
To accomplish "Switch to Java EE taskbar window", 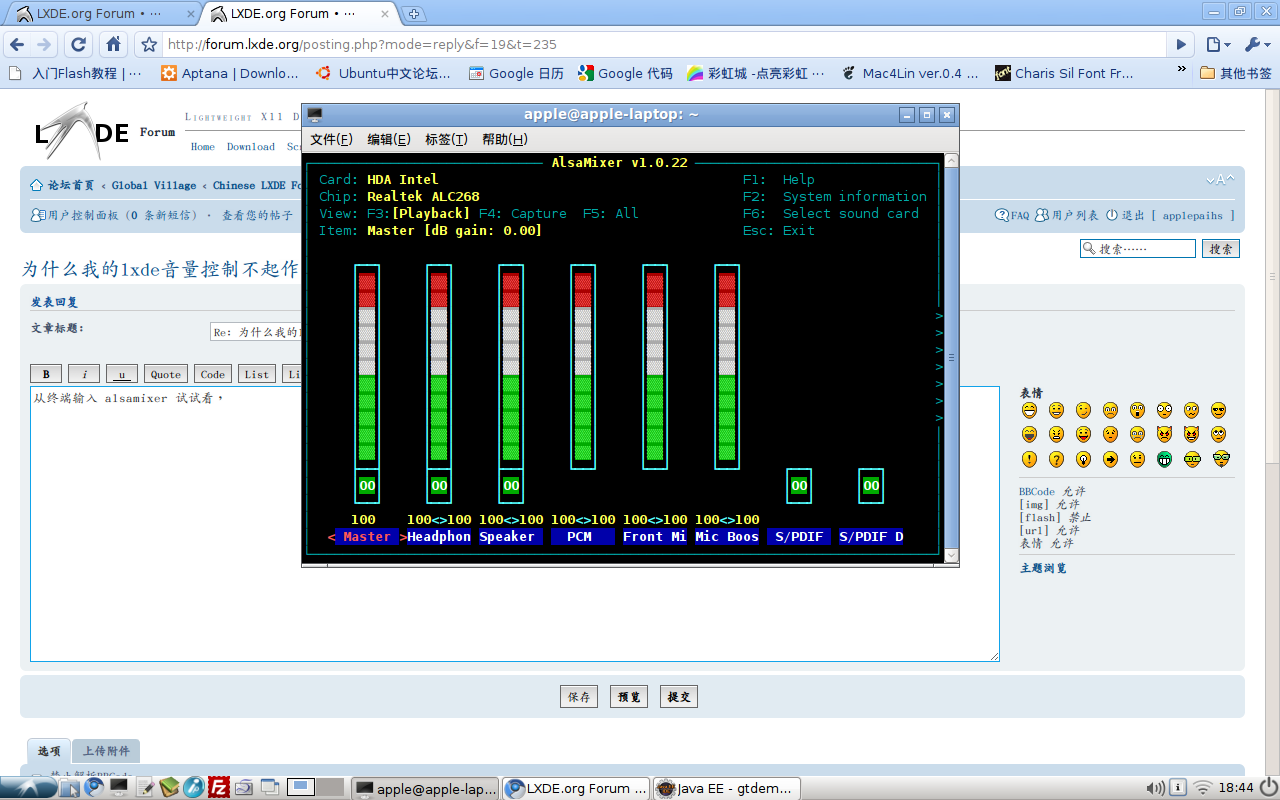I will [726, 788].
